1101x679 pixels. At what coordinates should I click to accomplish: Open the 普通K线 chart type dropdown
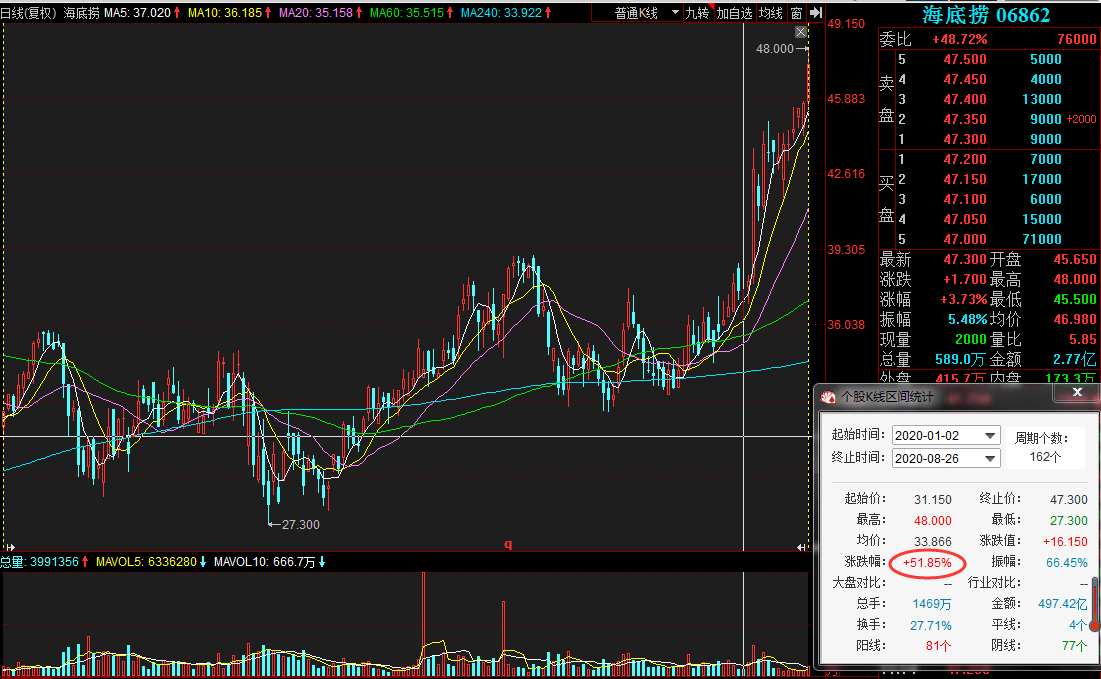coord(648,13)
